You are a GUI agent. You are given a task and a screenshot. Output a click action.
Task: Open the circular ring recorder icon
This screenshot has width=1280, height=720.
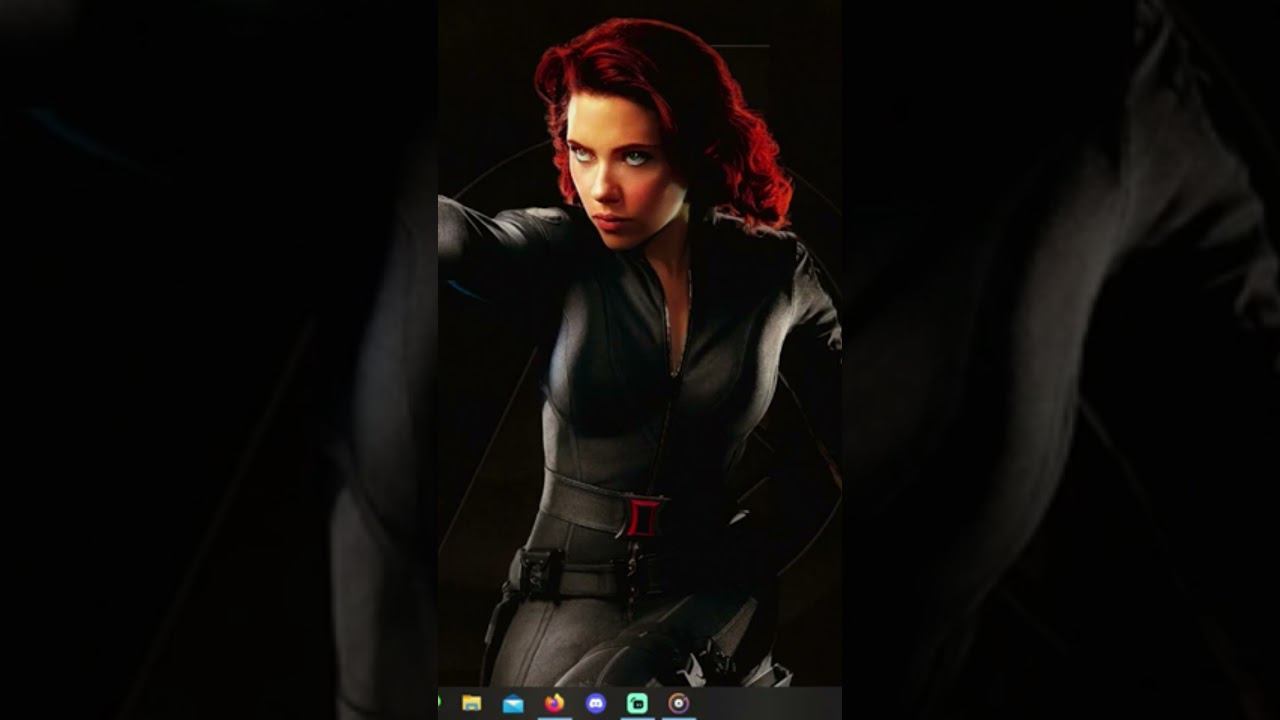coord(679,703)
